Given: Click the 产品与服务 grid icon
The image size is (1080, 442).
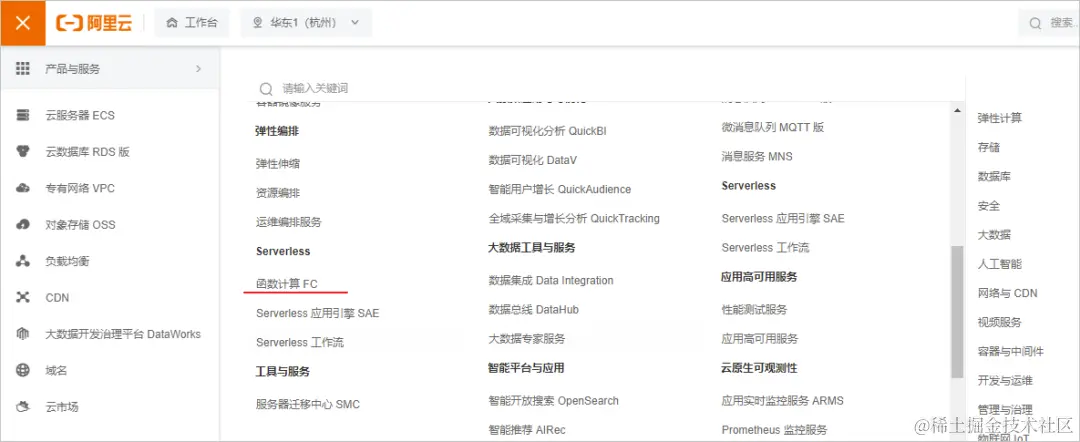Looking at the screenshot, I should (x=23, y=68).
